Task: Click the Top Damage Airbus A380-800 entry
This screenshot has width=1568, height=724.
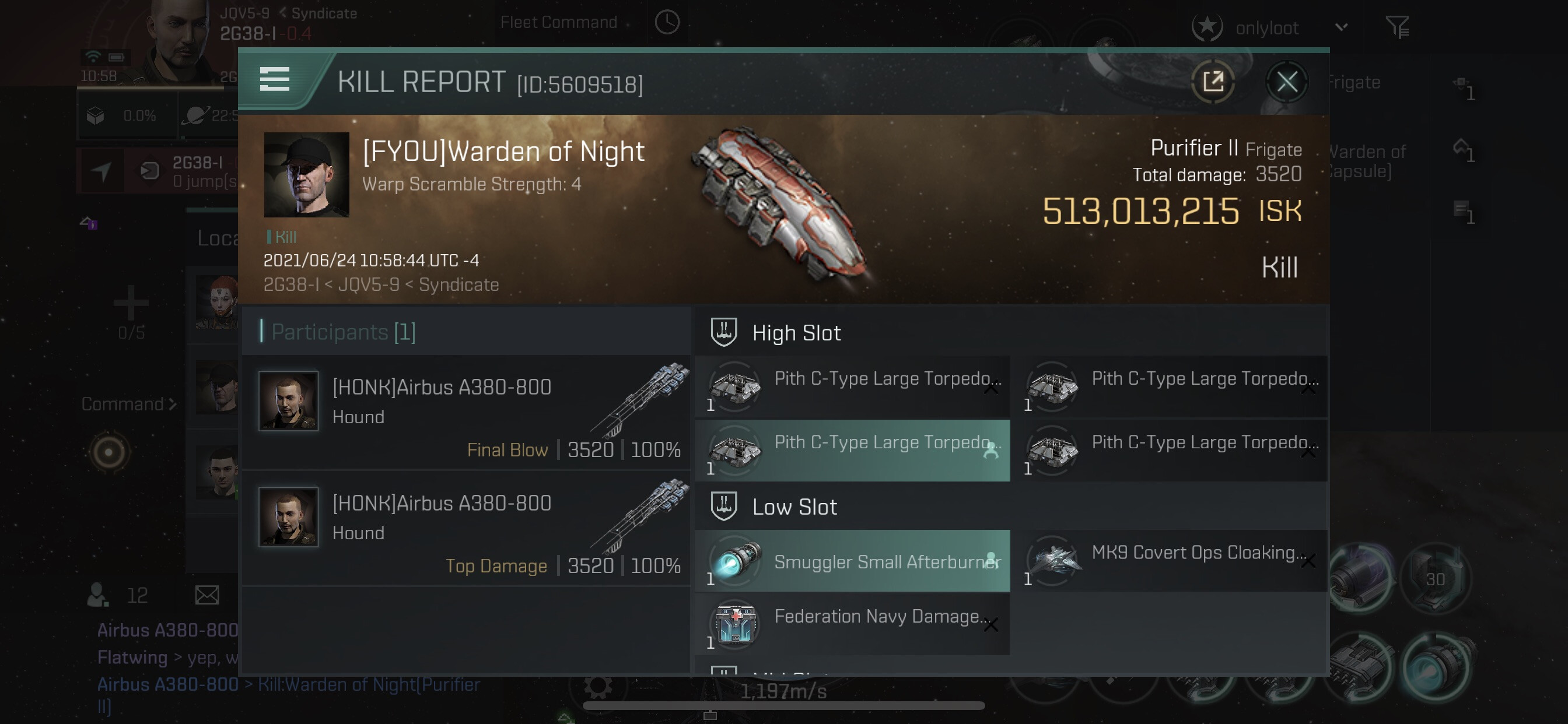Action: [x=466, y=528]
